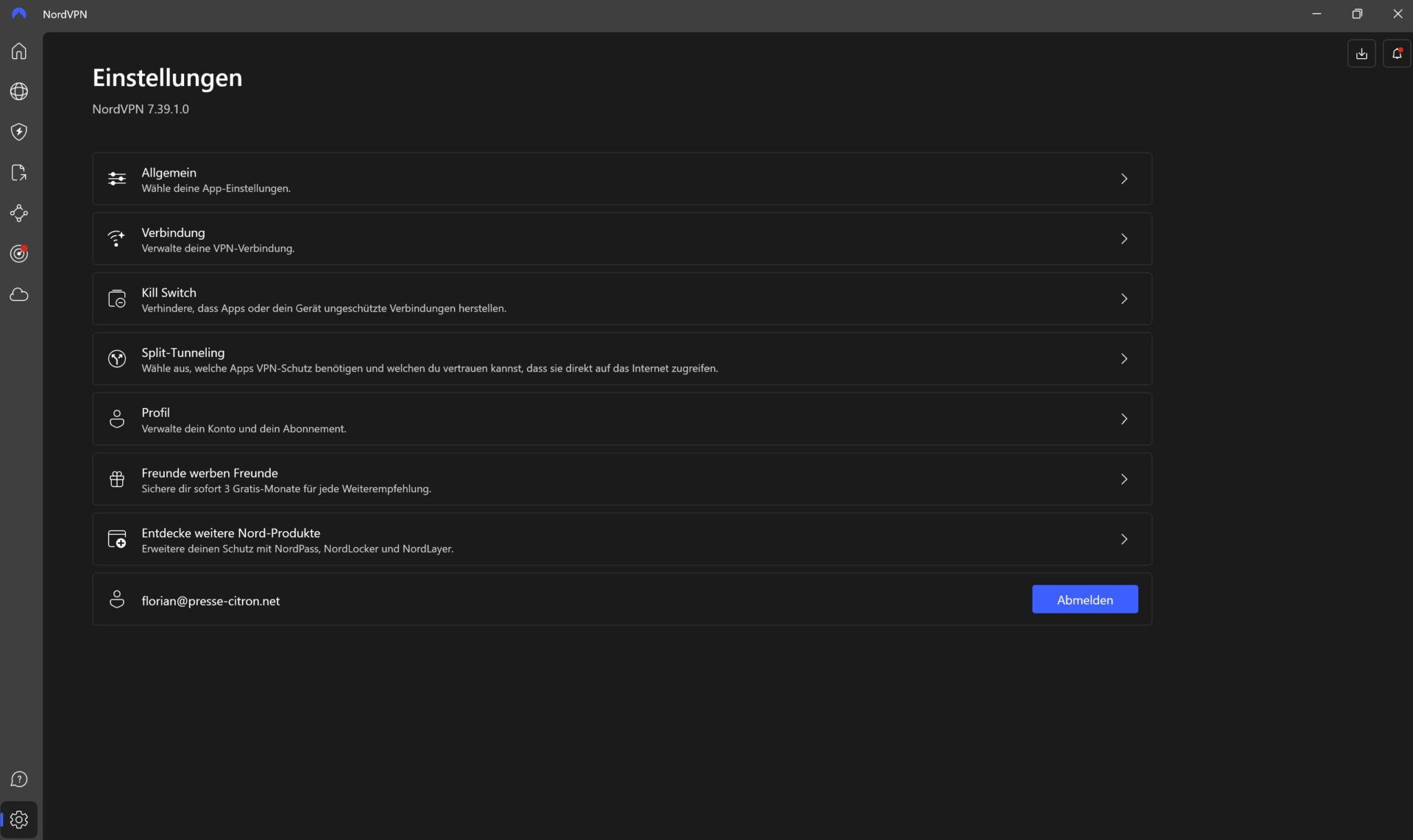Click the wifi icon beside Verbindung
This screenshot has width=1413, height=840.
tap(117, 238)
